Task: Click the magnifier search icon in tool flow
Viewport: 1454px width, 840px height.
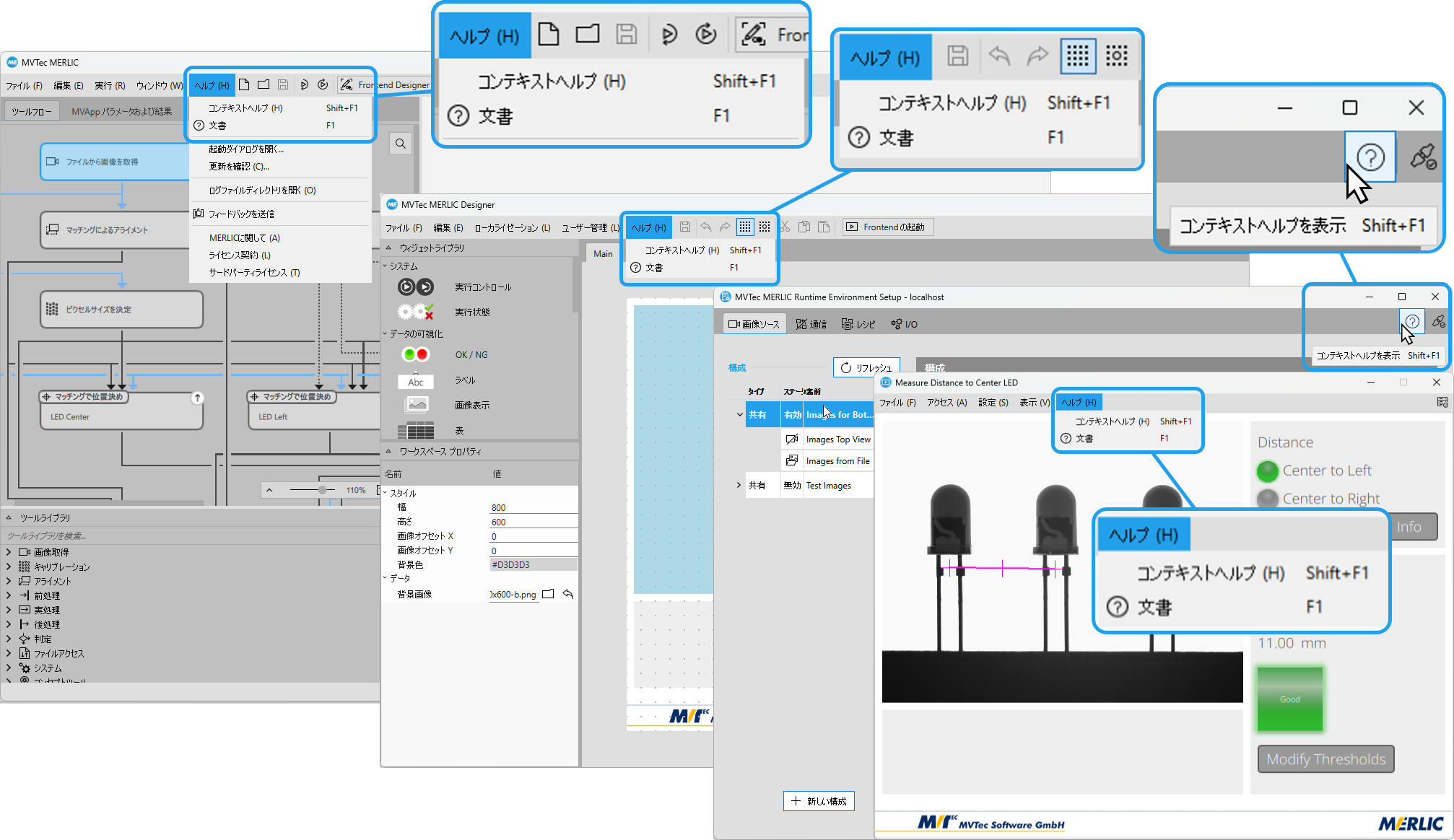Action: tap(400, 144)
